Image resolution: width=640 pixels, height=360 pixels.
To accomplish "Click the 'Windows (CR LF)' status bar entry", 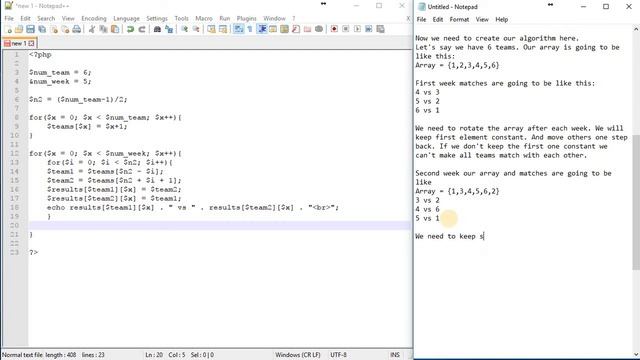I will (298, 355).
